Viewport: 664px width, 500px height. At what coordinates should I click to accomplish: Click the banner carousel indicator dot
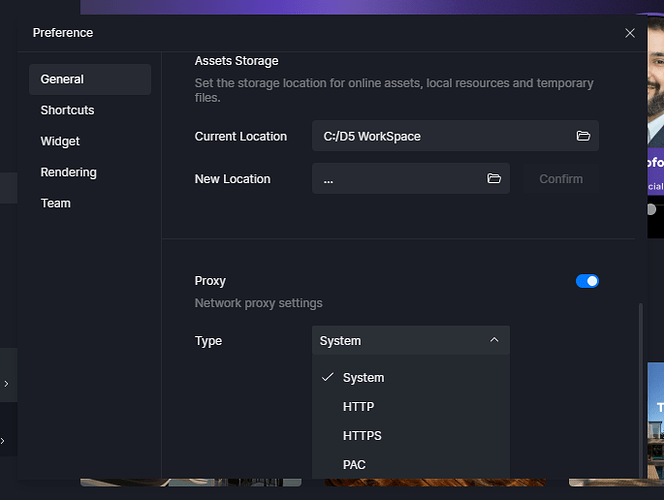[x=652, y=209]
